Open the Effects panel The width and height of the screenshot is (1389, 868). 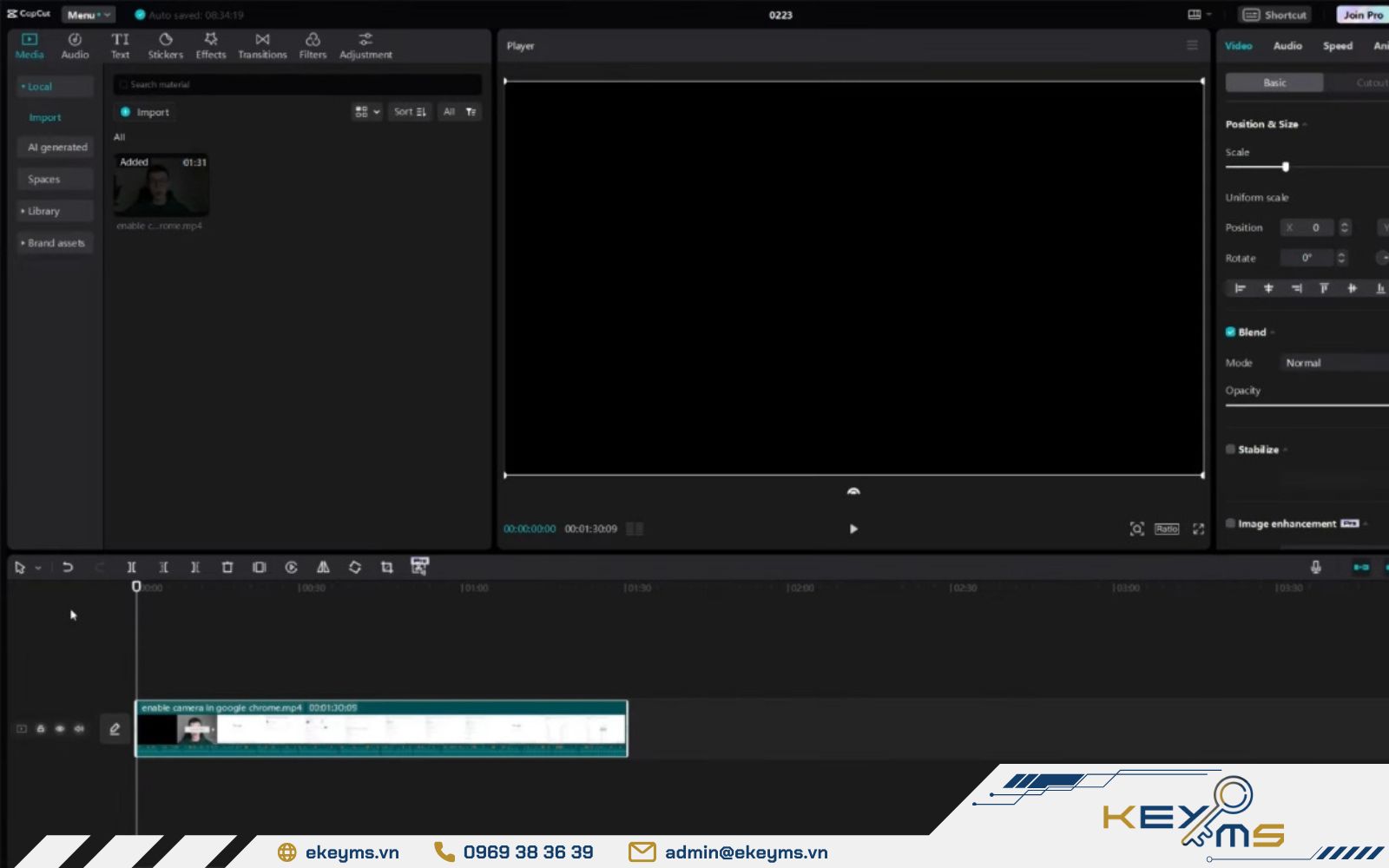(210, 46)
